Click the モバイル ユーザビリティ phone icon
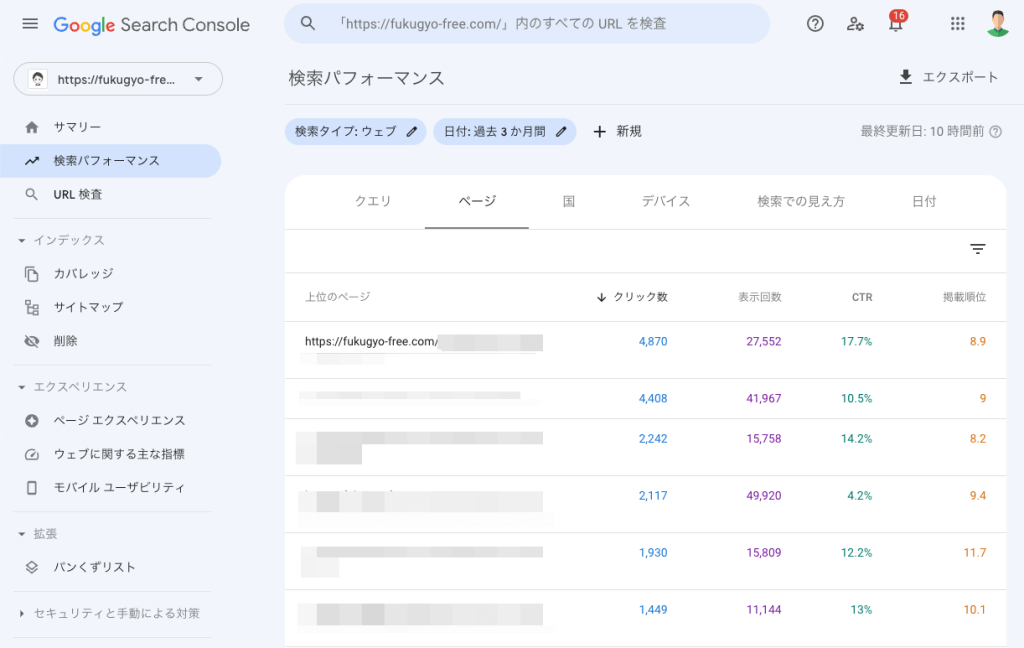Viewport: 1024px width, 648px height. (31, 488)
